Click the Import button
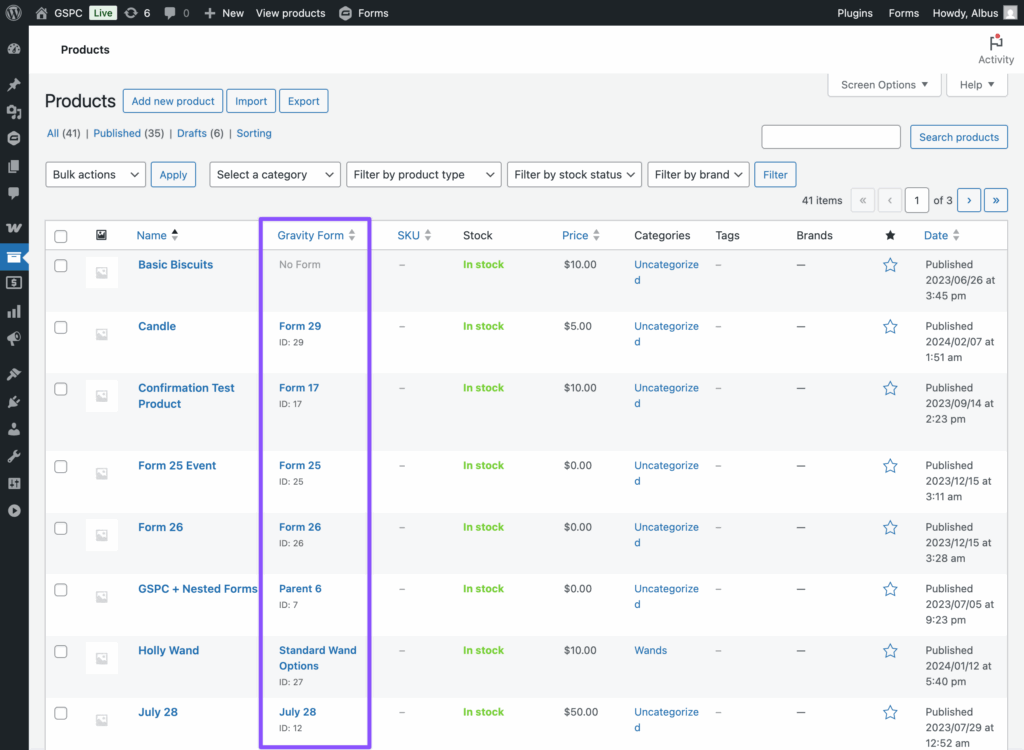Image resolution: width=1024 pixels, height=750 pixels. tap(251, 101)
